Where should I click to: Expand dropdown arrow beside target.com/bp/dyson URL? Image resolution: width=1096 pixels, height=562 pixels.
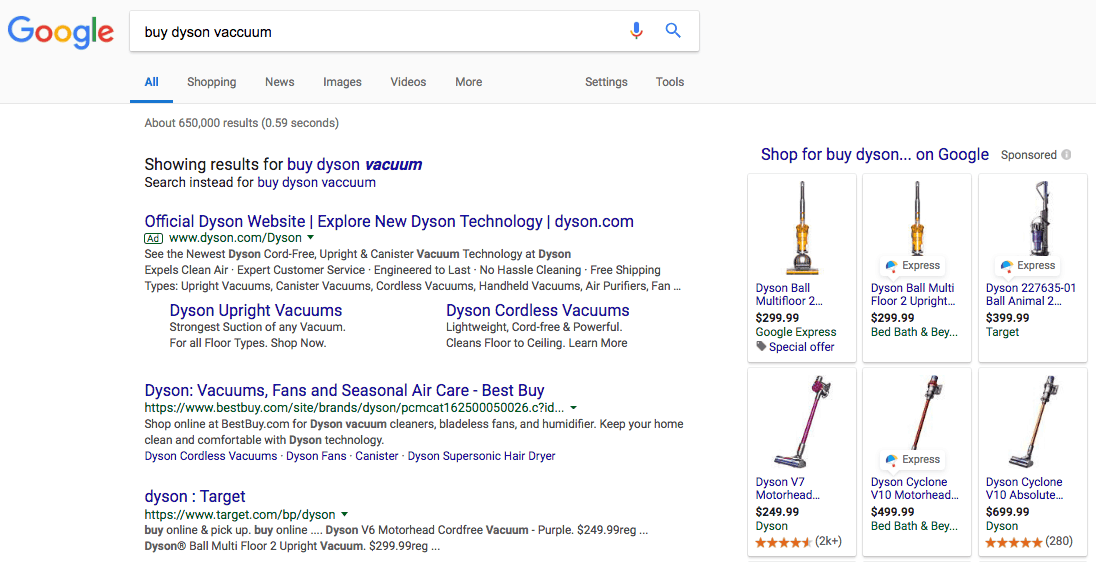coord(345,514)
